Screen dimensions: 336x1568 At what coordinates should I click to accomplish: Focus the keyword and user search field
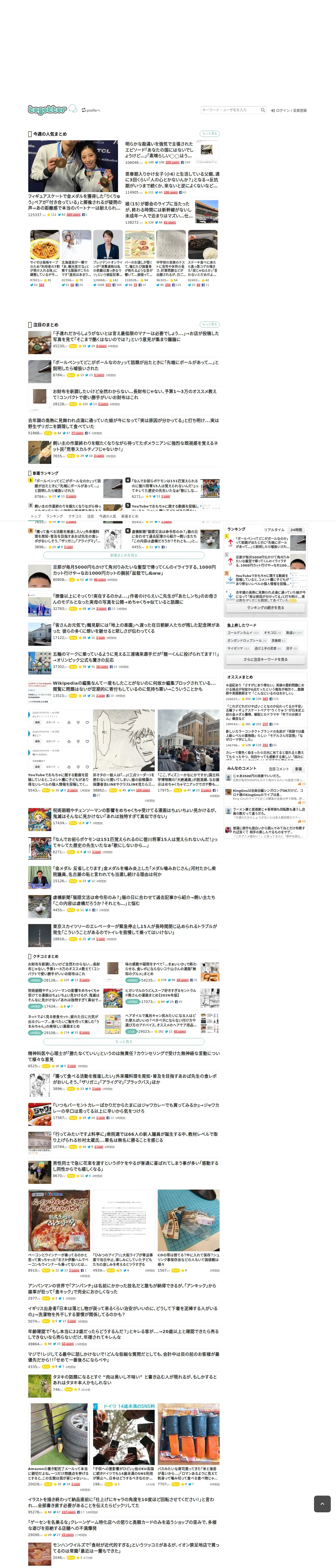coord(231,110)
